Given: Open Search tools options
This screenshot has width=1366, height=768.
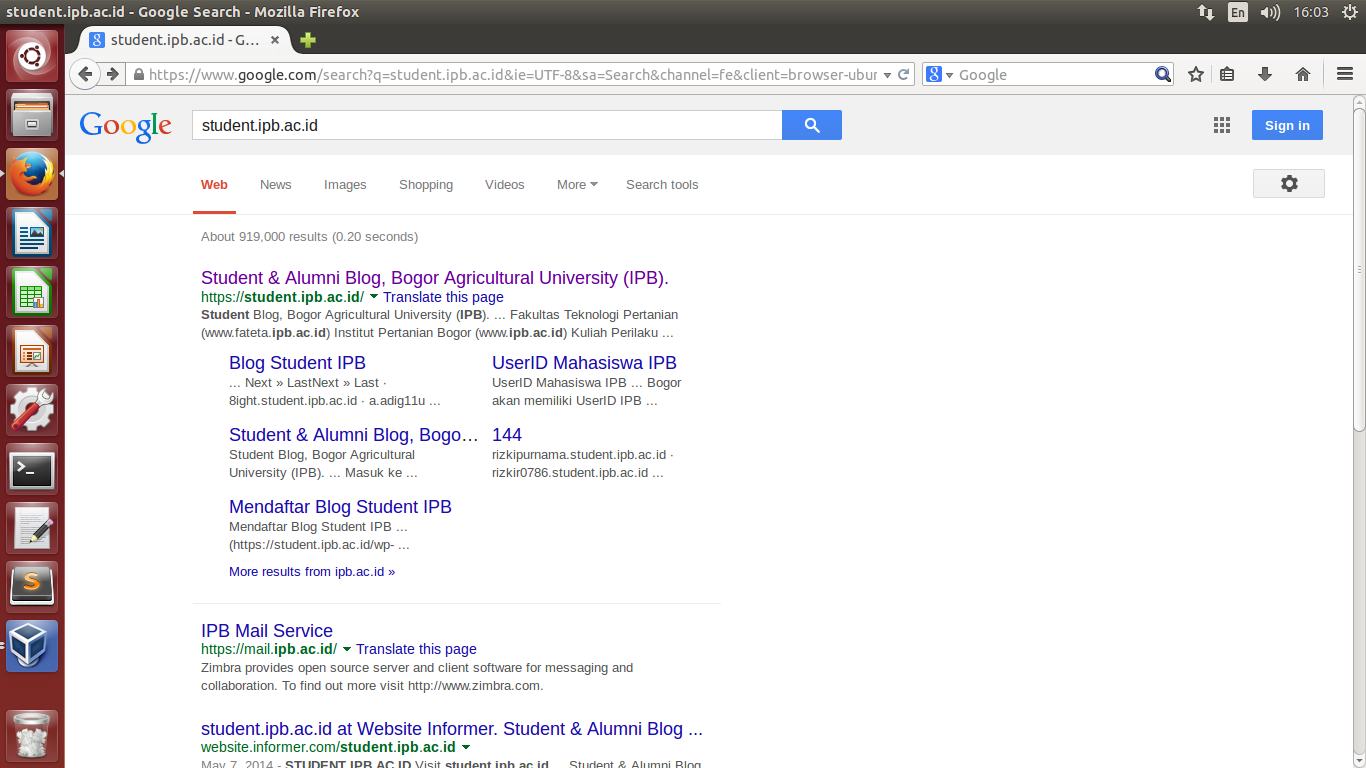Looking at the screenshot, I should [x=662, y=185].
